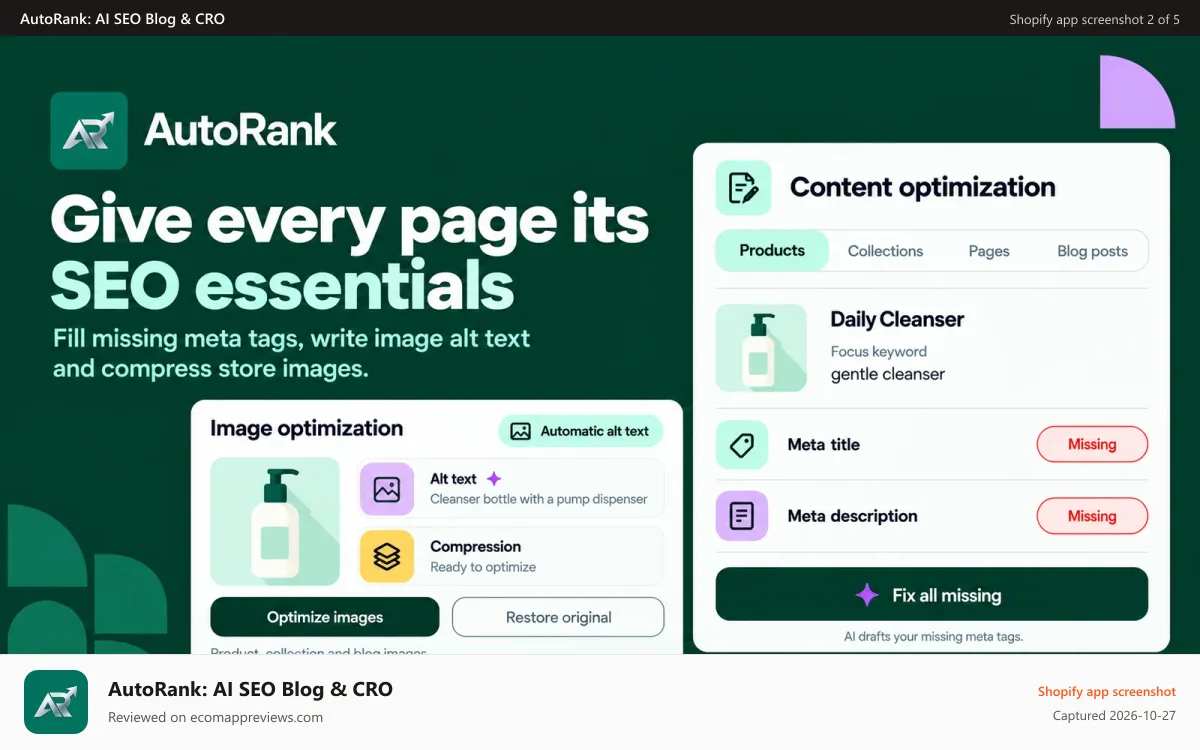1200x750 pixels.
Task: Click 'Cleanser bottle with a pump dispenser' alt text
Action: (x=538, y=499)
